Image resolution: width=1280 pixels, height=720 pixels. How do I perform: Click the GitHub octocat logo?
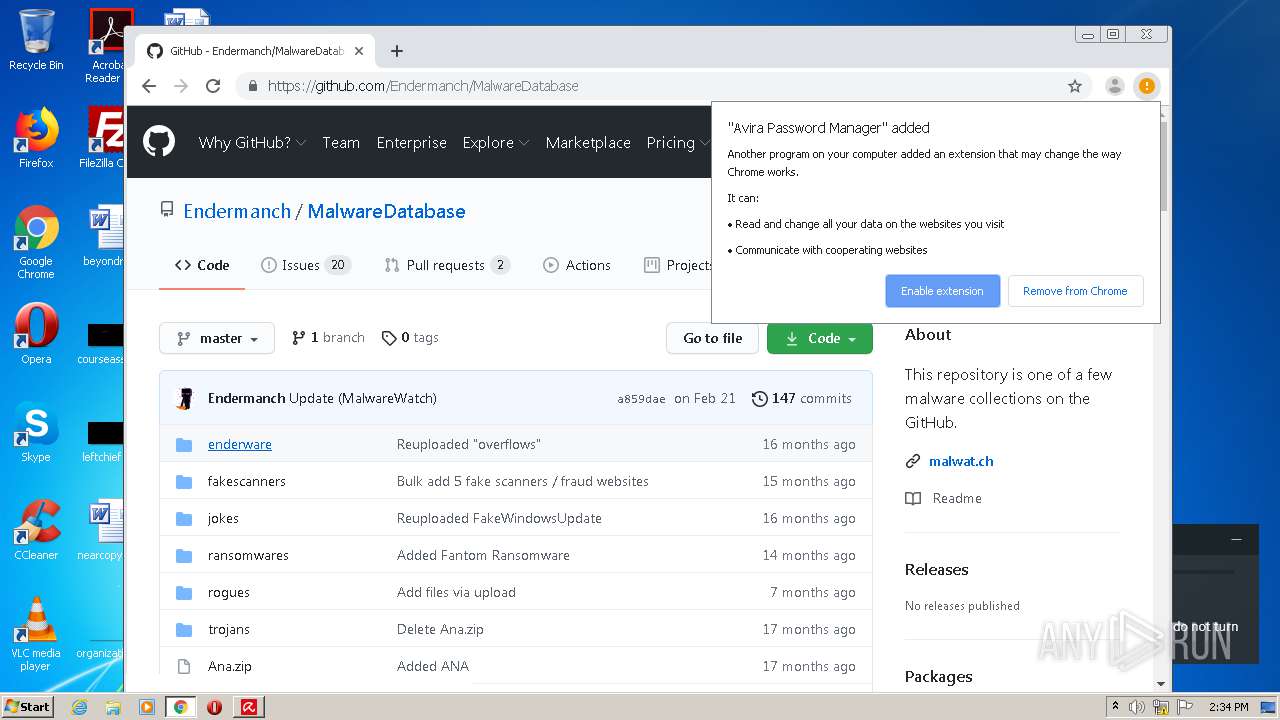coord(159,142)
